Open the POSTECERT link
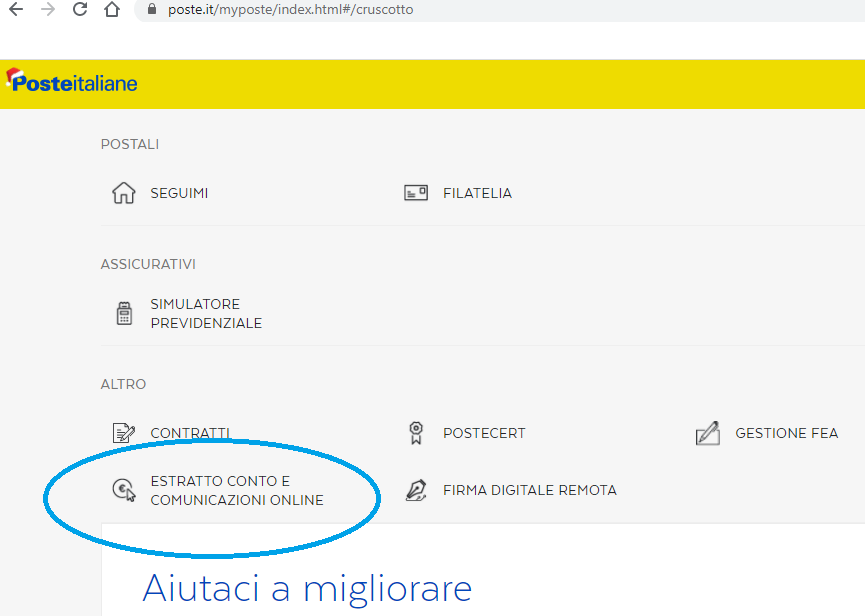Image resolution: width=865 pixels, height=616 pixels. [484, 433]
